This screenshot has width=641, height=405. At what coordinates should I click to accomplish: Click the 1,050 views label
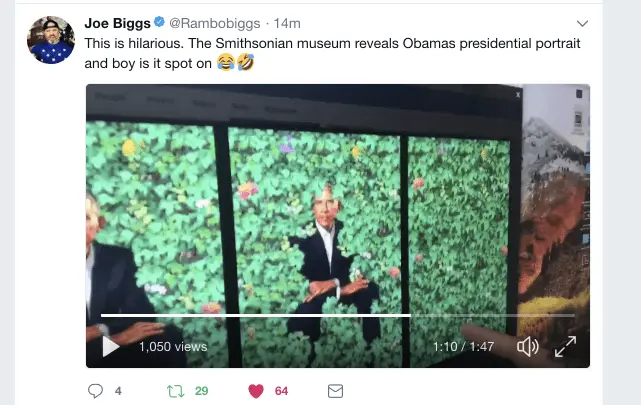(173, 346)
